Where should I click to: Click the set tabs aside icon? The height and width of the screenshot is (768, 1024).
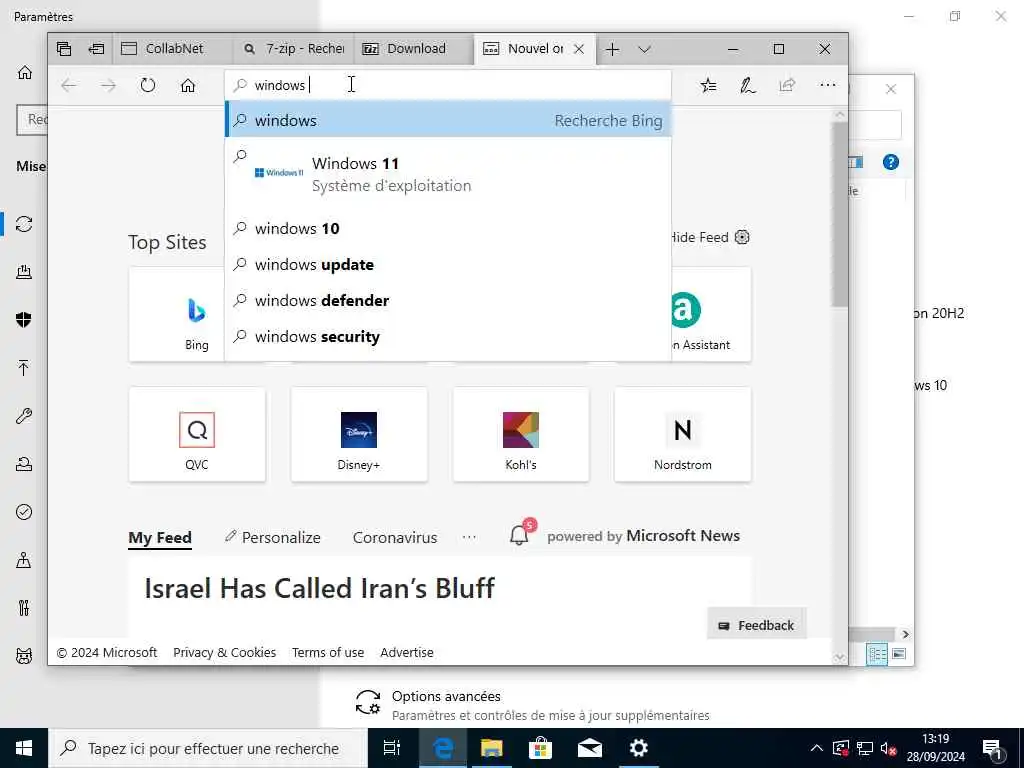pyautogui.click(x=97, y=48)
